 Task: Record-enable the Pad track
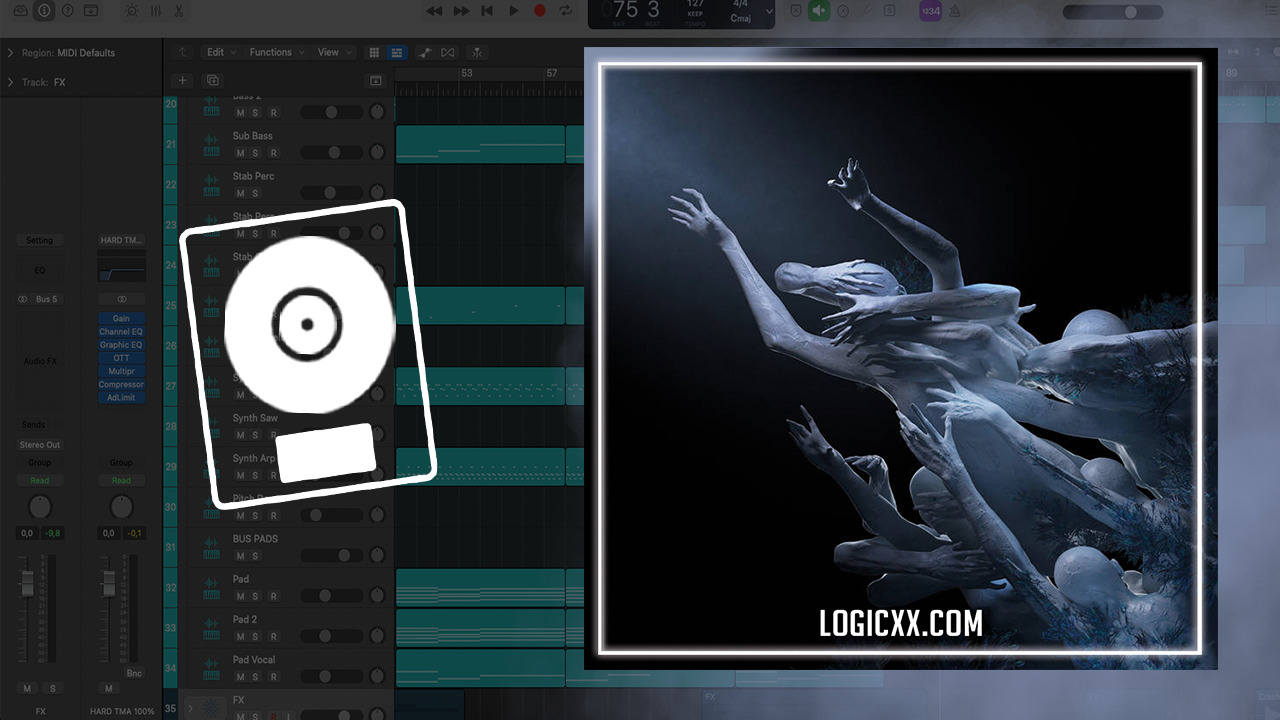[x=273, y=596]
